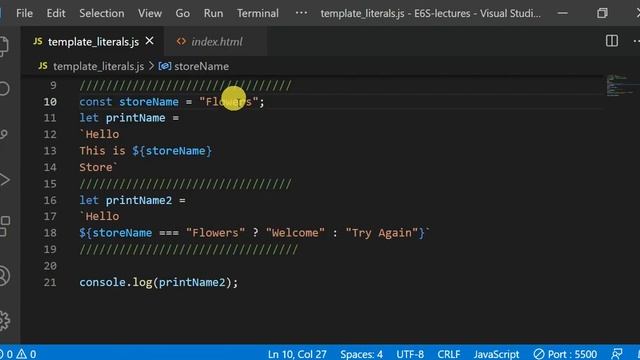Open the Extensions sidebar icon

pyautogui.click(x=4, y=226)
